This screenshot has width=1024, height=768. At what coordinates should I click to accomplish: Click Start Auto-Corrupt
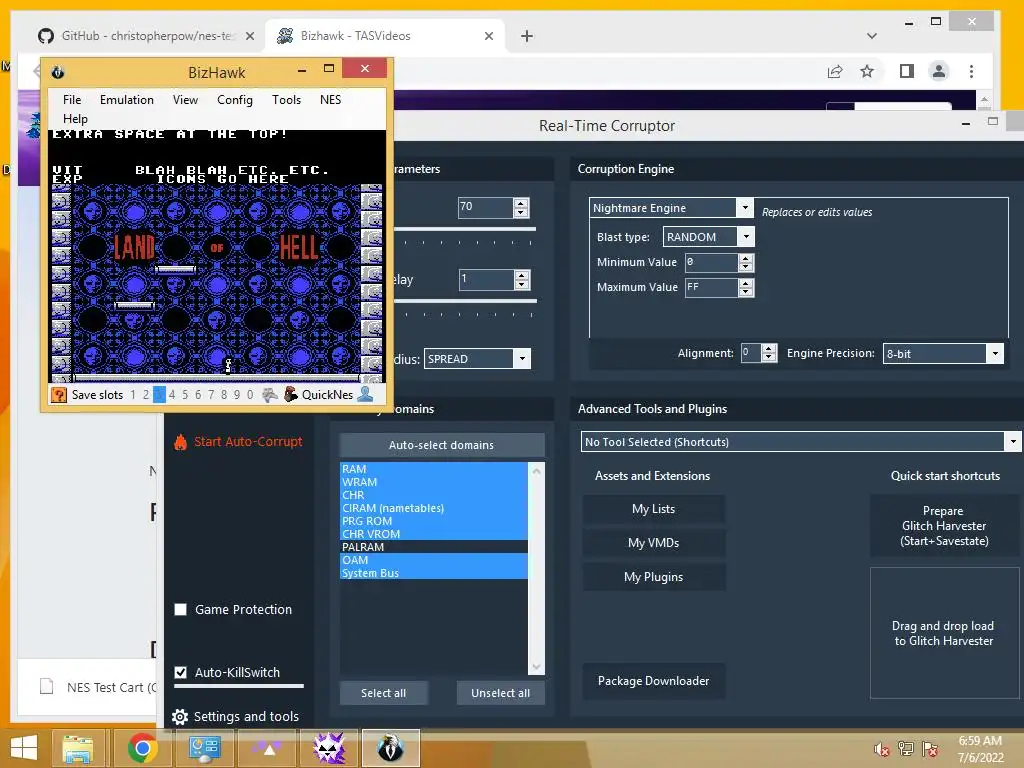pos(248,441)
